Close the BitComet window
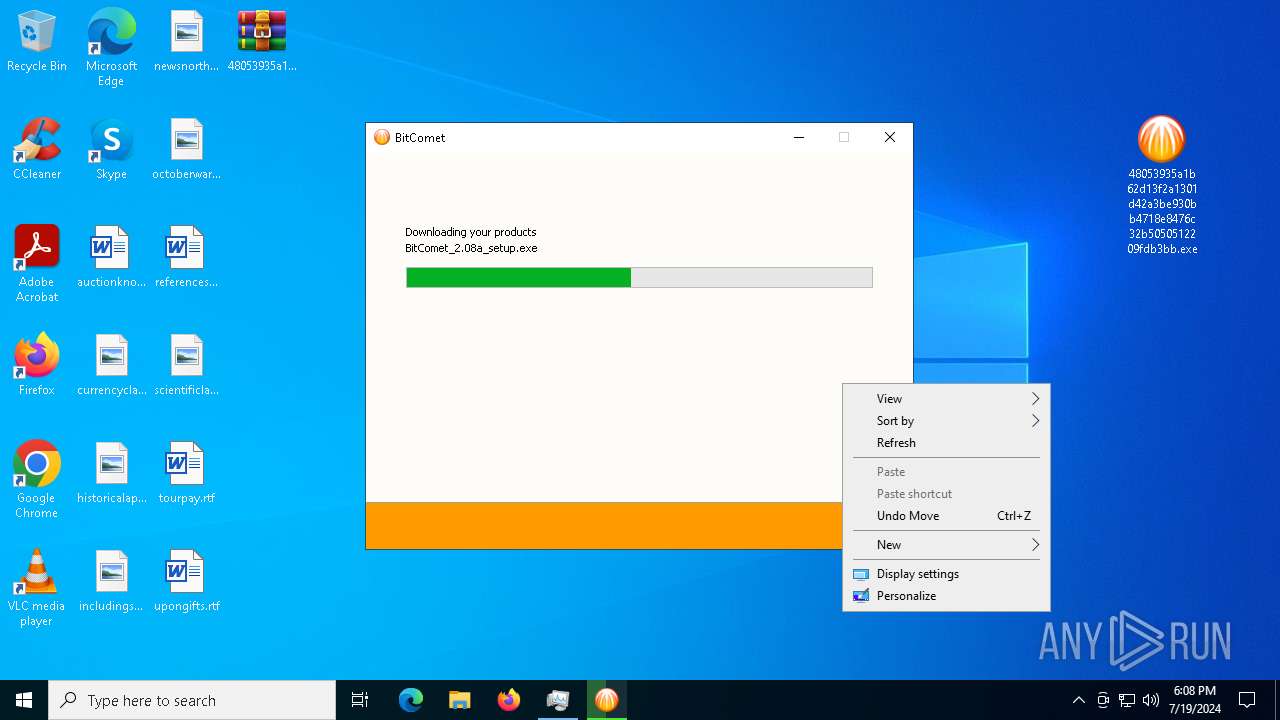This screenshot has width=1280, height=720. [x=890, y=138]
